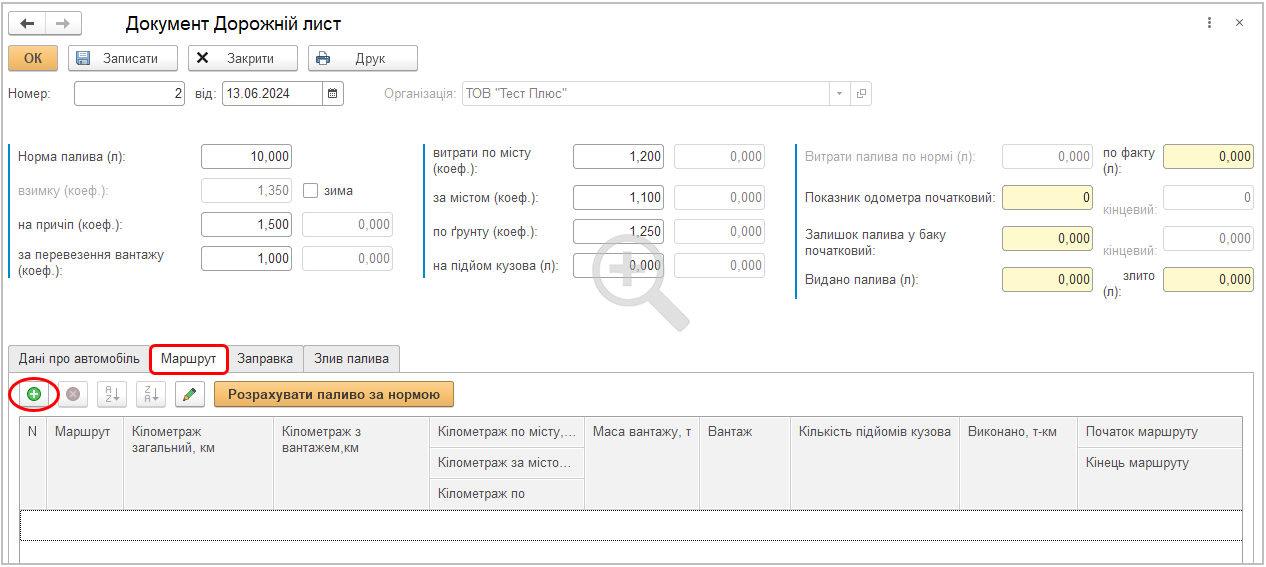Click the взимку coefficient field 1,350

(x=247, y=190)
